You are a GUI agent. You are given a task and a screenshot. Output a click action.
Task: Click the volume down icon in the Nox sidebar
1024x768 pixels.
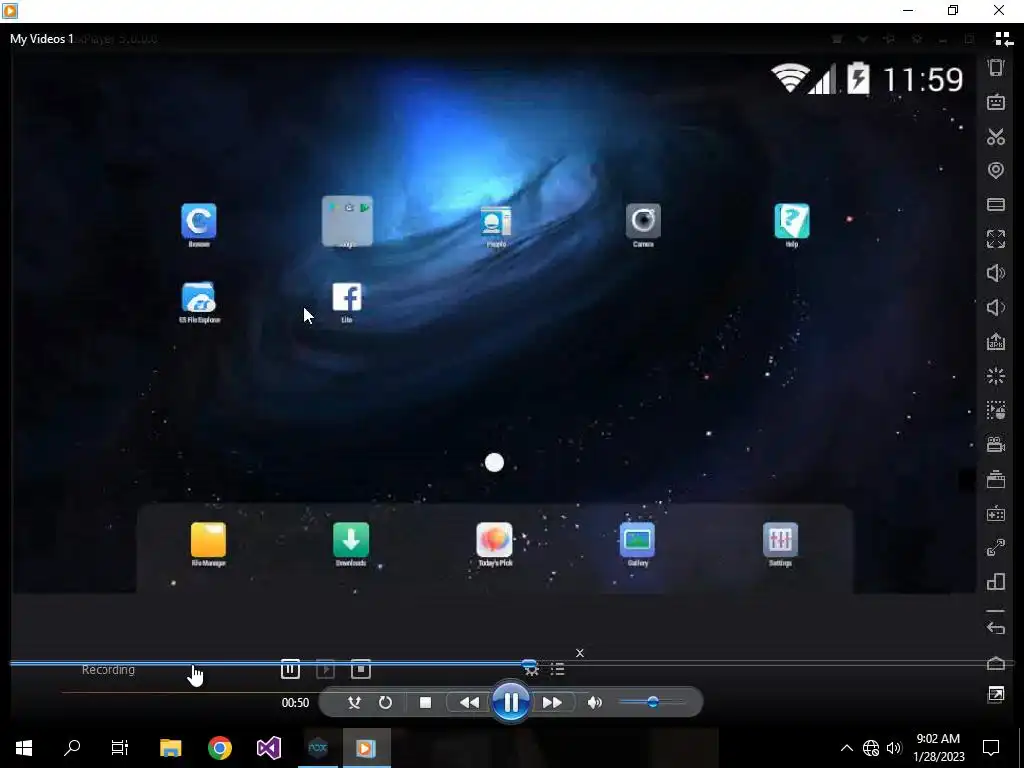tap(995, 307)
